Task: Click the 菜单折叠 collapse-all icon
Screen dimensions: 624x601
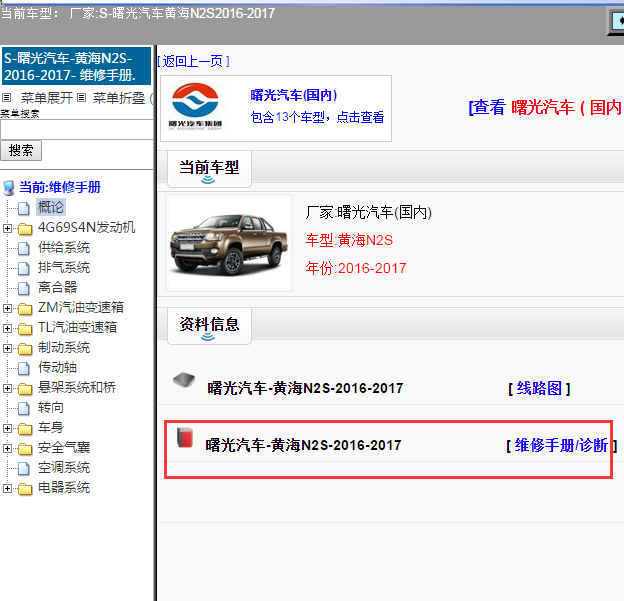Action: (x=81, y=98)
